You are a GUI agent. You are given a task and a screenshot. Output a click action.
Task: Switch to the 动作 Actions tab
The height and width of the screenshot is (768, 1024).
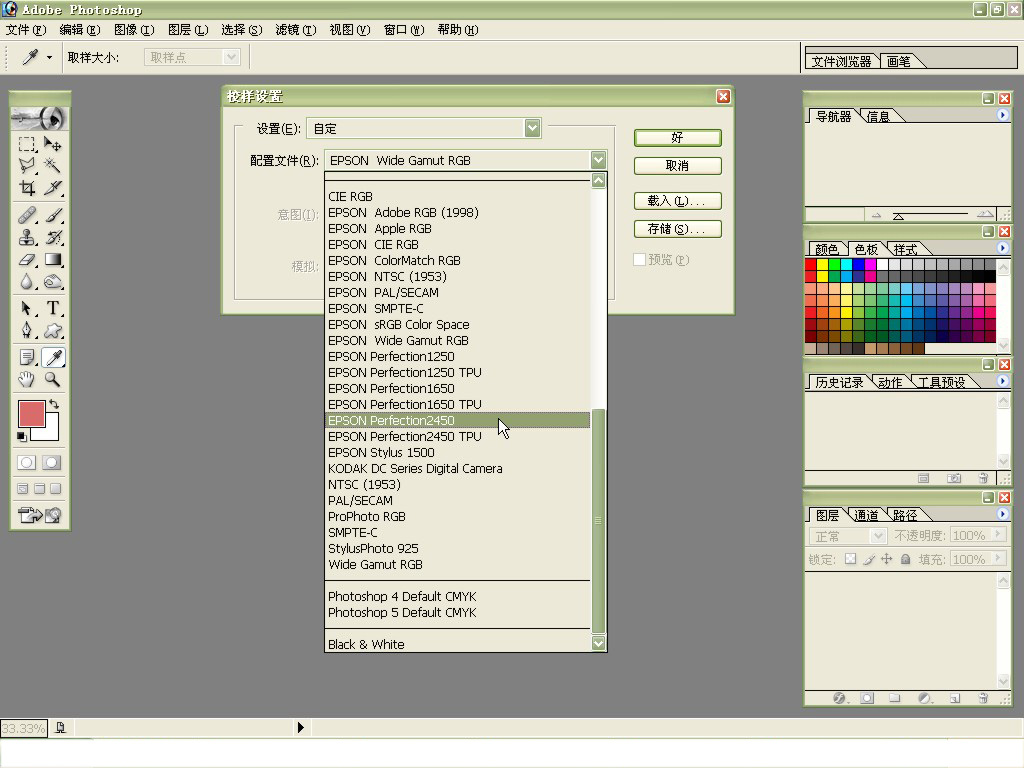tap(889, 383)
